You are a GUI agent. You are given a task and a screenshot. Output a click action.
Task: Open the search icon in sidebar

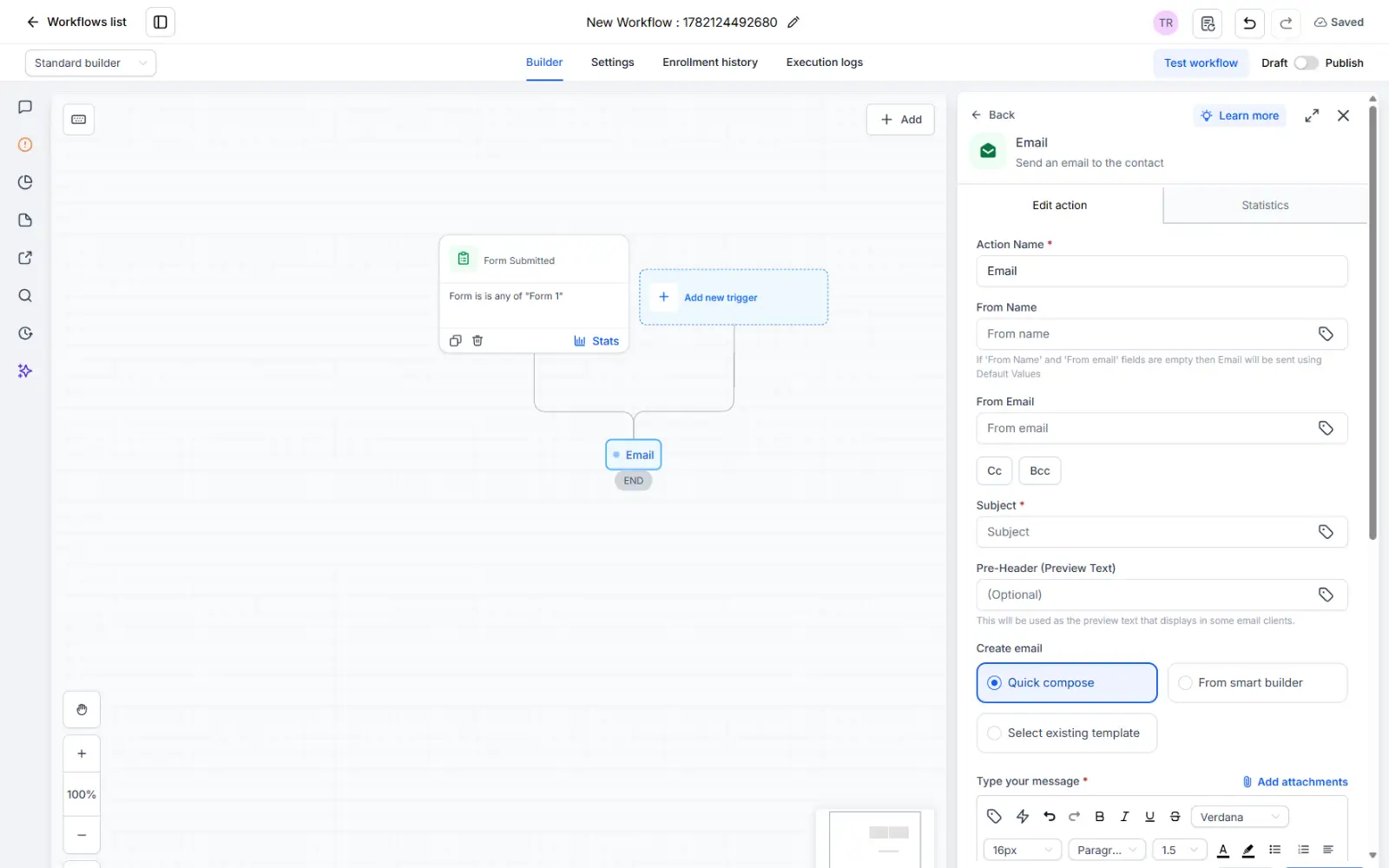25,296
